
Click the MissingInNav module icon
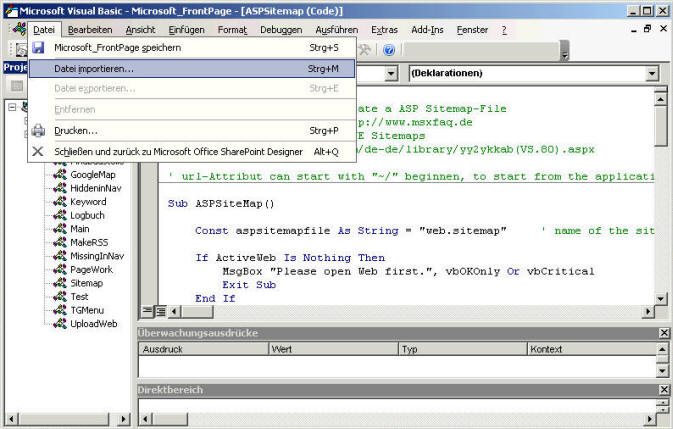(60, 256)
